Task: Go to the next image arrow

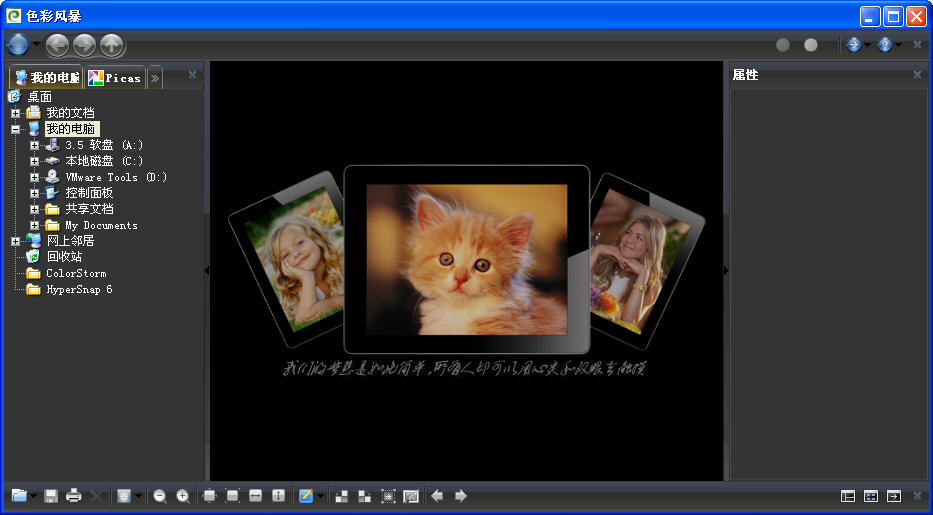Action: click(x=461, y=496)
